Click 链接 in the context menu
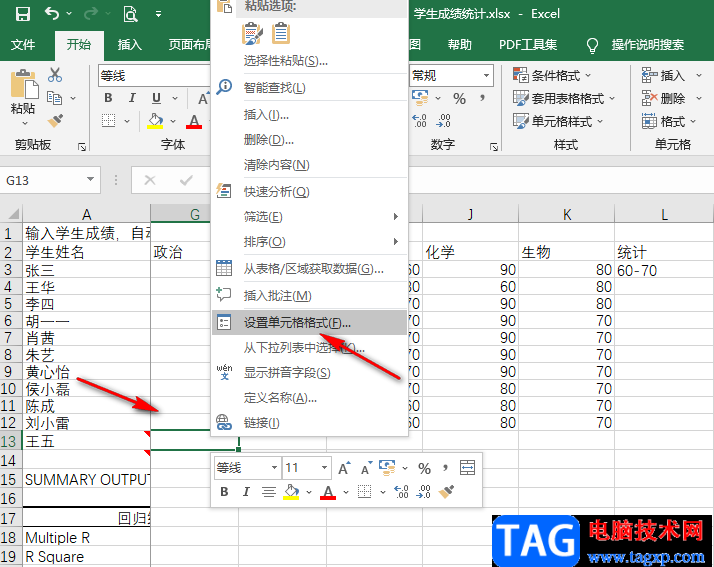This screenshot has width=714, height=567. pos(310,423)
